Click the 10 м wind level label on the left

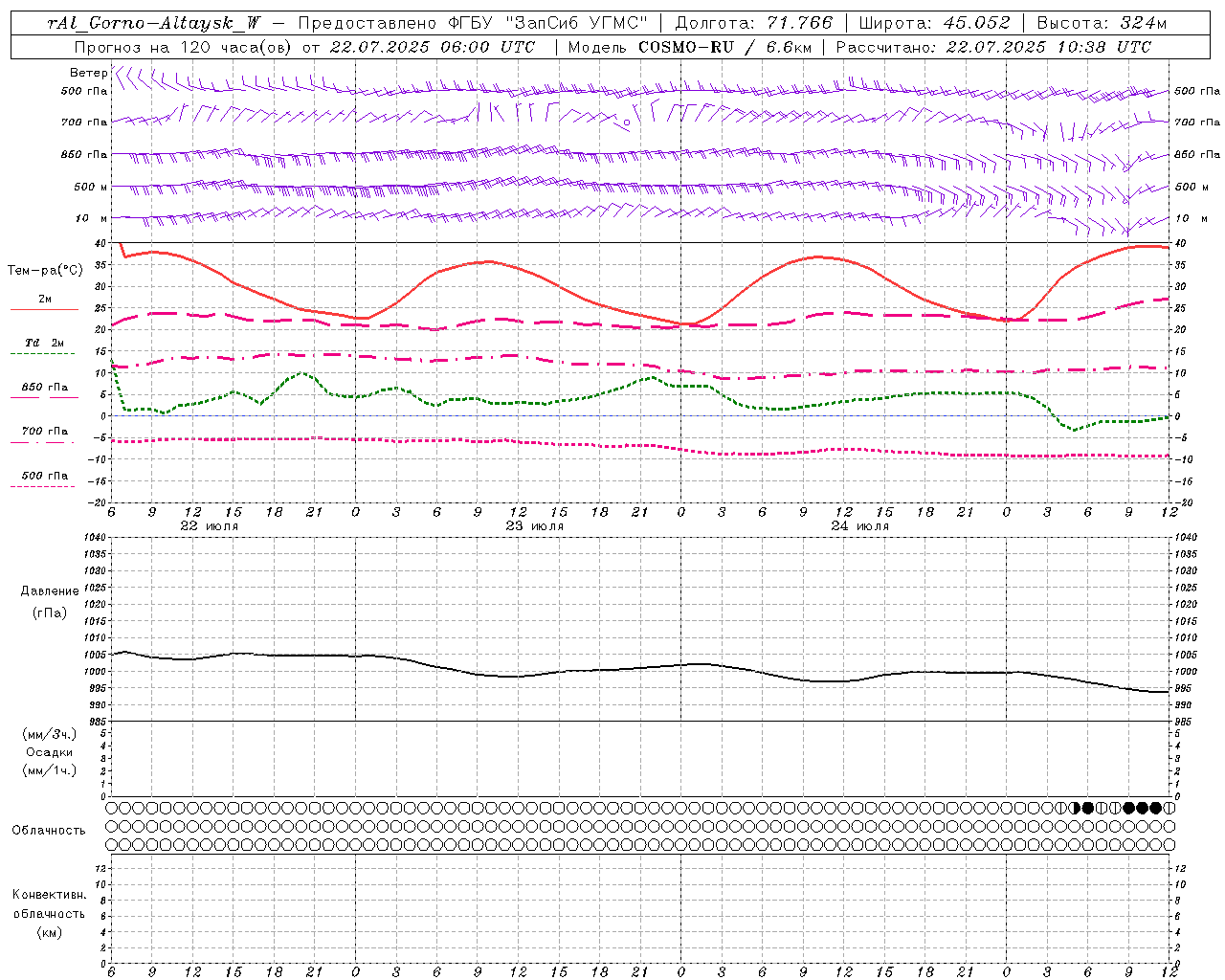pyautogui.click(x=92, y=218)
